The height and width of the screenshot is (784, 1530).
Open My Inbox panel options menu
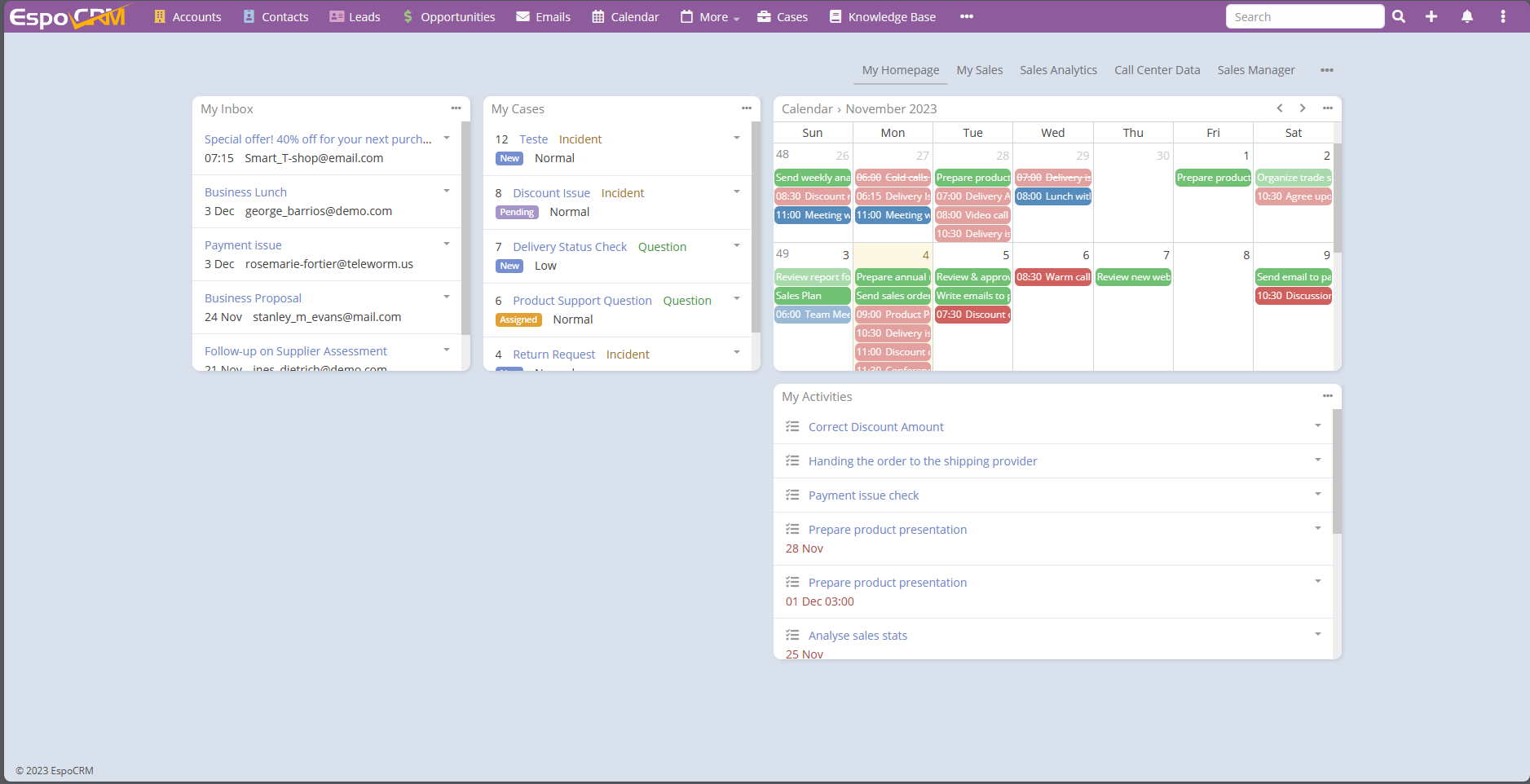pos(456,108)
